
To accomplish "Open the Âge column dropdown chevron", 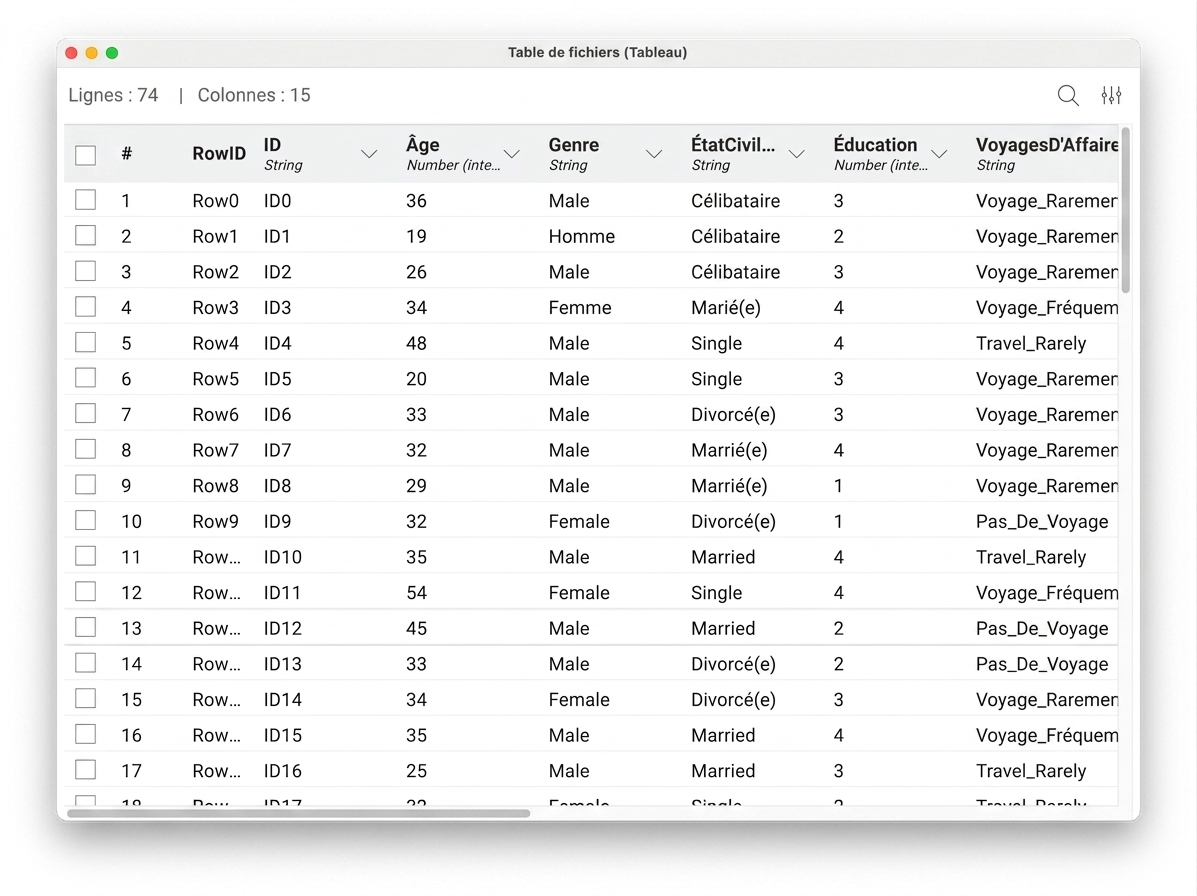I will point(511,154).
